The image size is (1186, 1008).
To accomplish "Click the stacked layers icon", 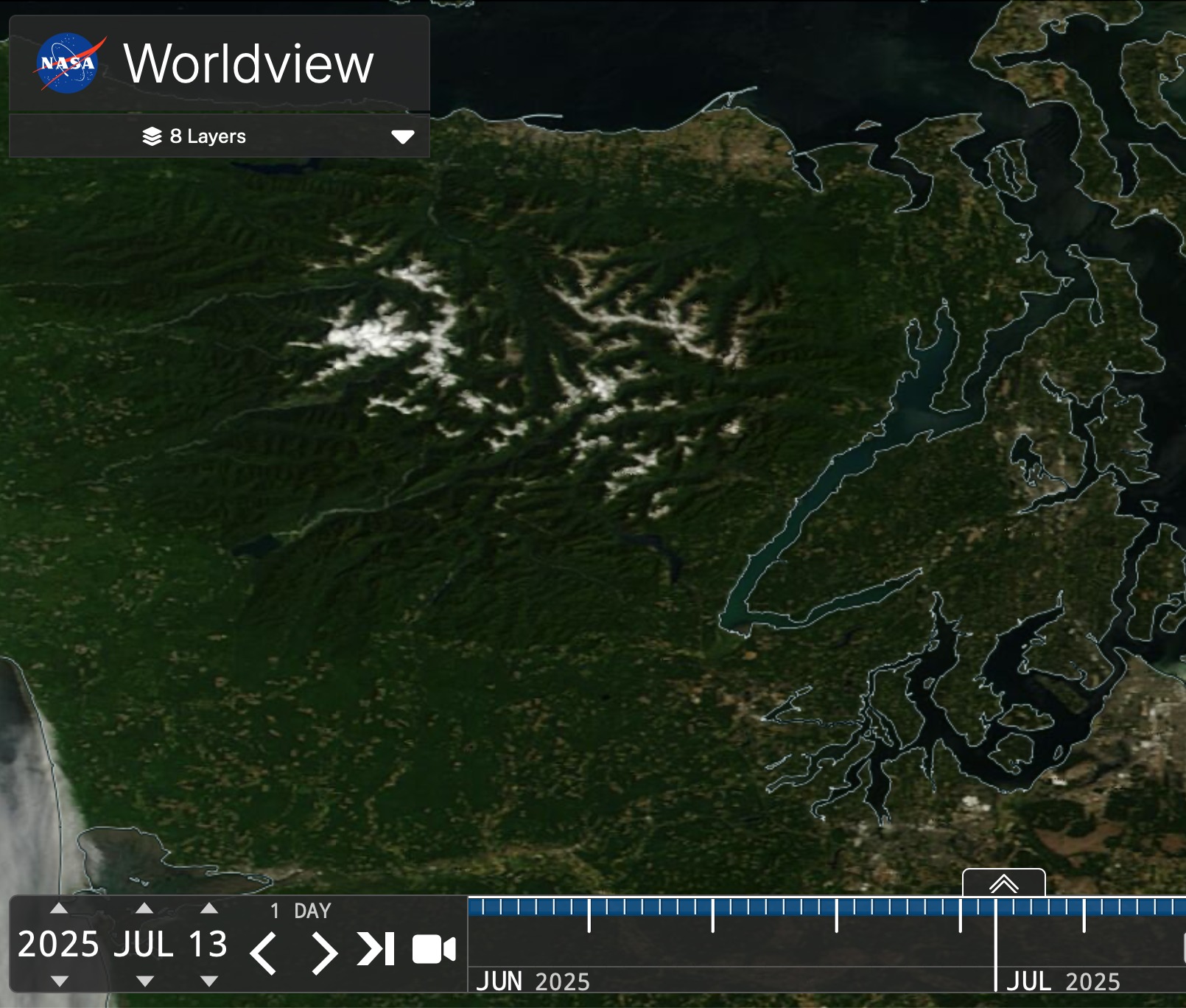I will (152, 136).
